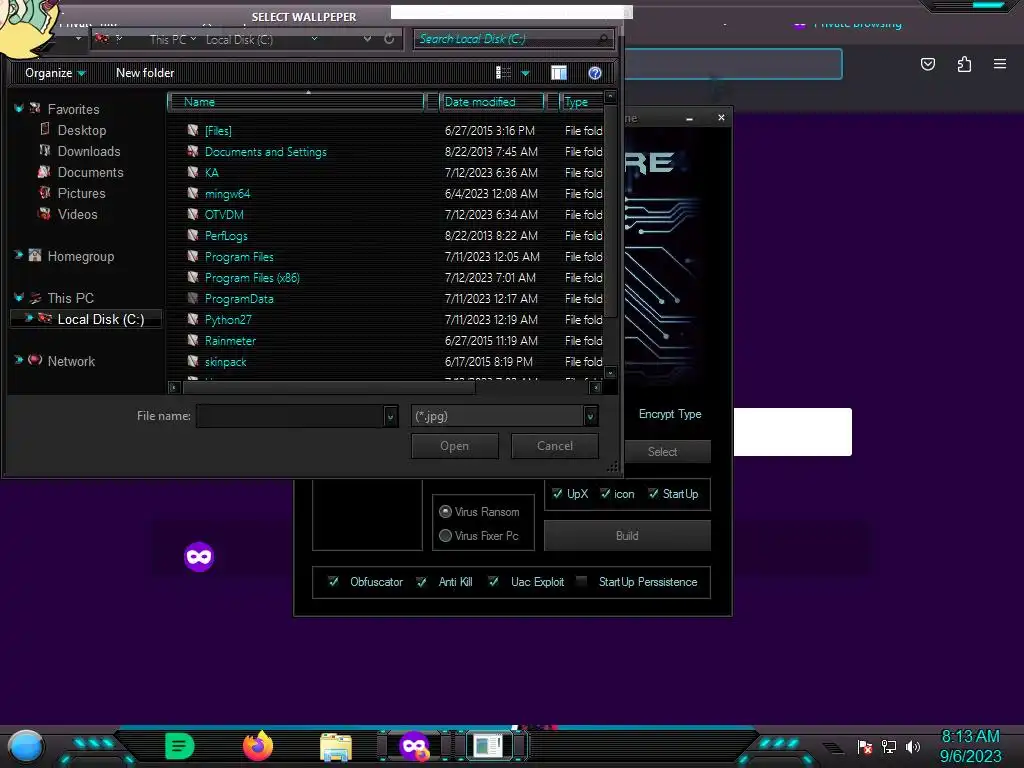
Task: Select the Virus Fixer Pc radio button
Action: point(445,536)
